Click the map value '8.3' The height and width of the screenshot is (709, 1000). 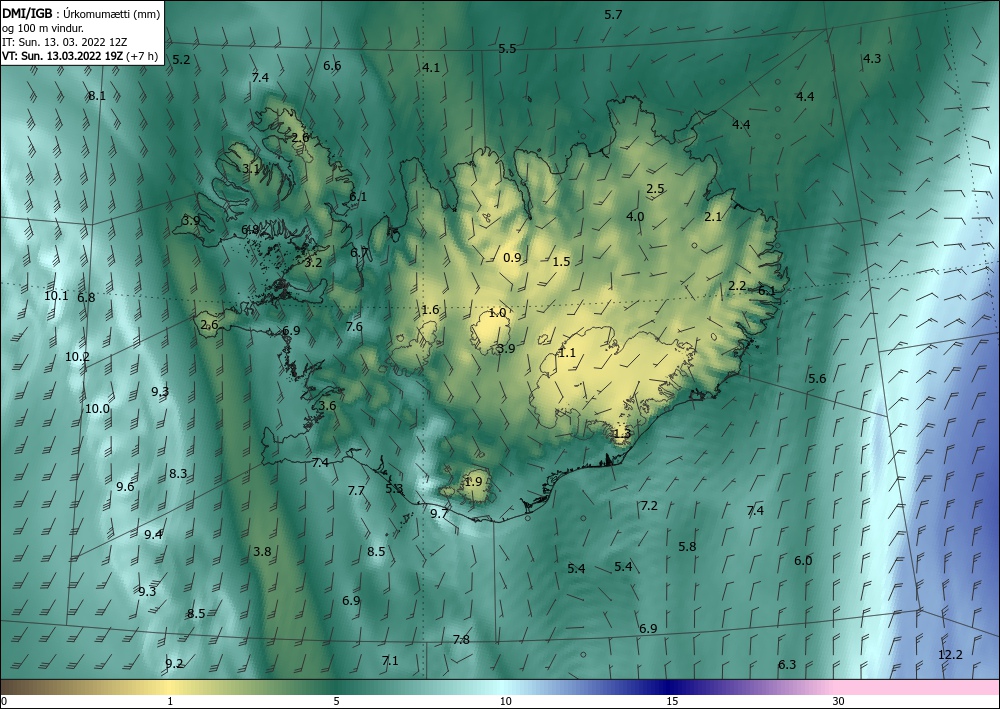(178, 474)
